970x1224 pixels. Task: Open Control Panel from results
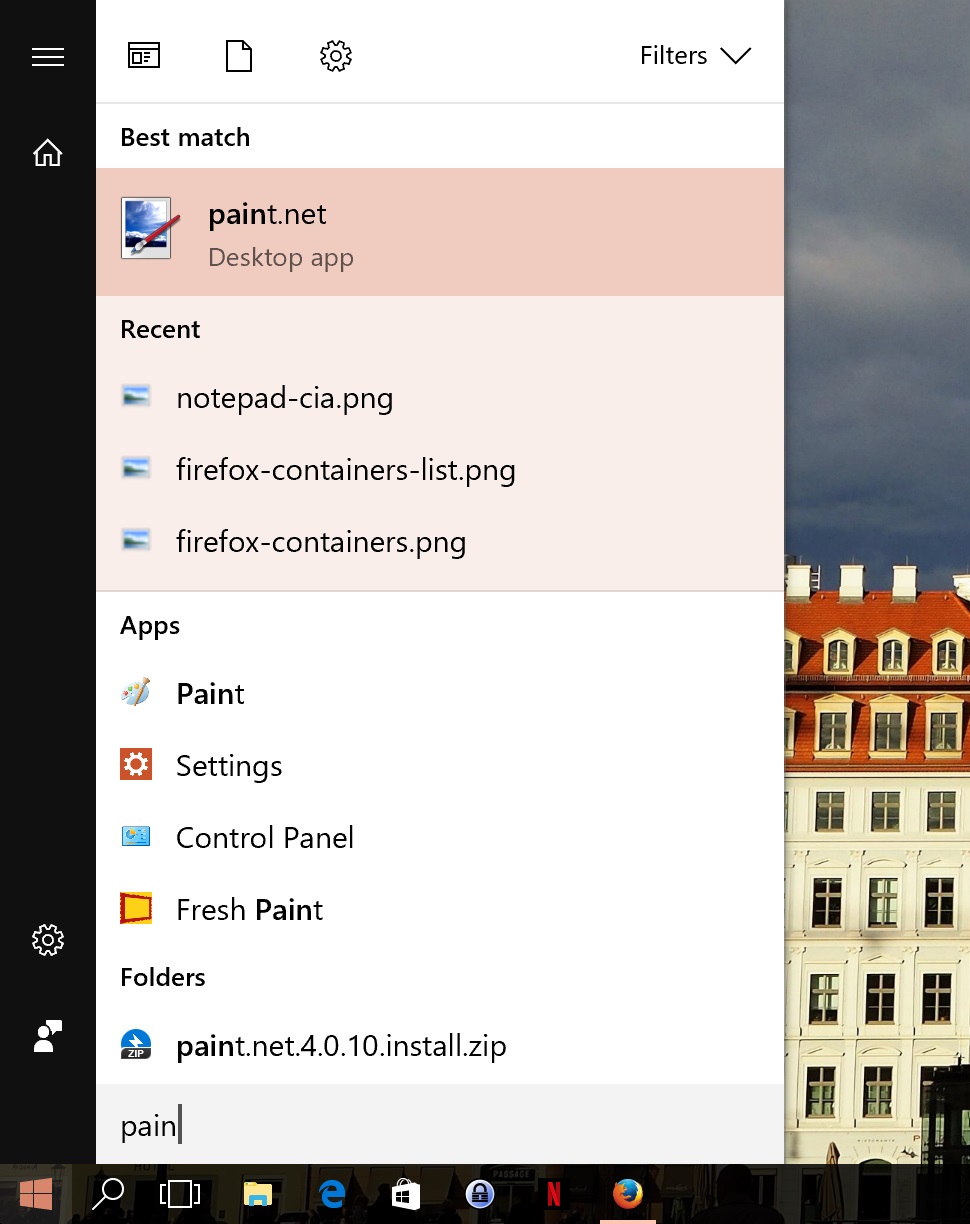click(x=440, y=838)
